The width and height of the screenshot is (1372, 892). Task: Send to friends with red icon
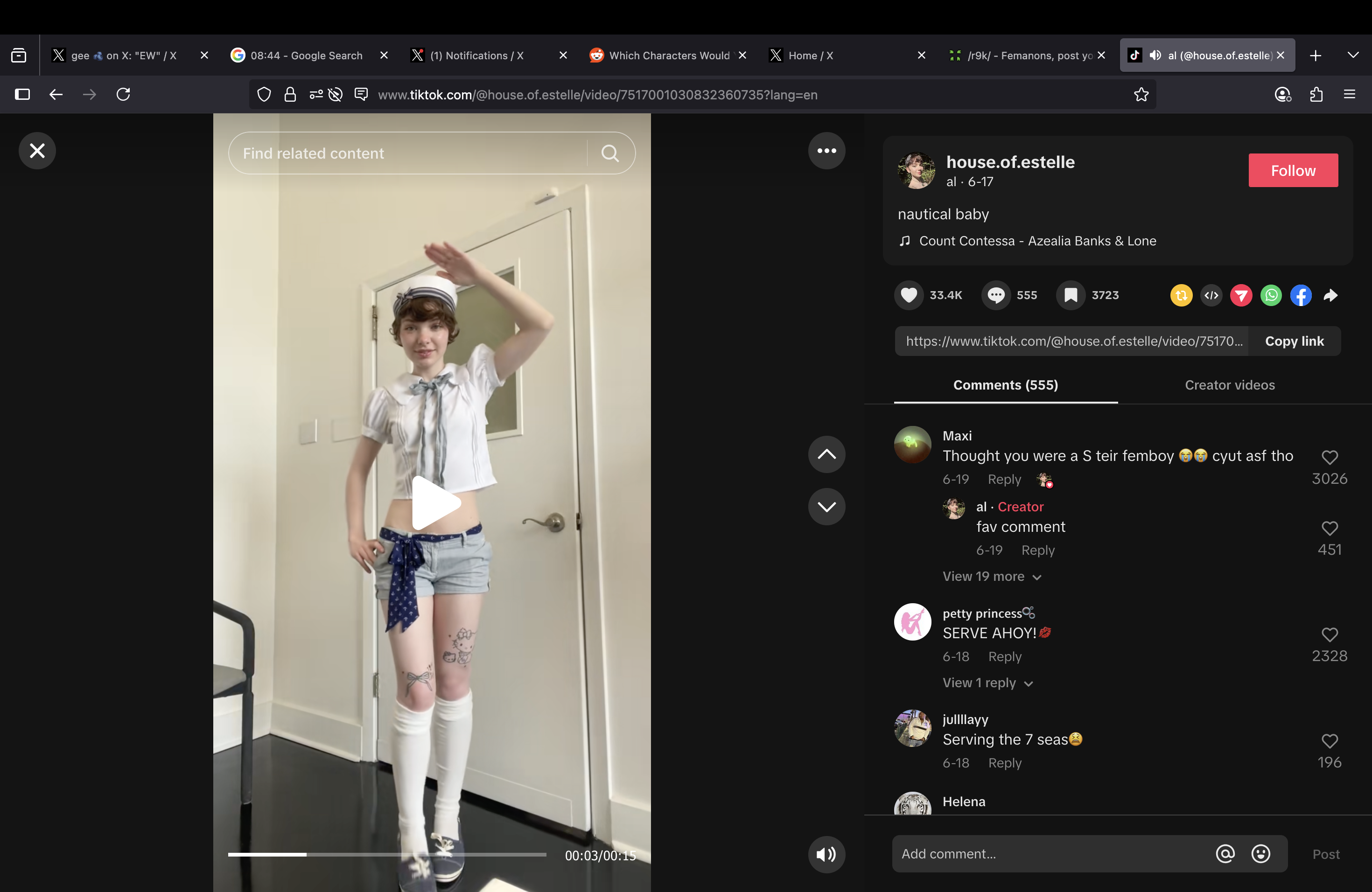pos(1240,296)
